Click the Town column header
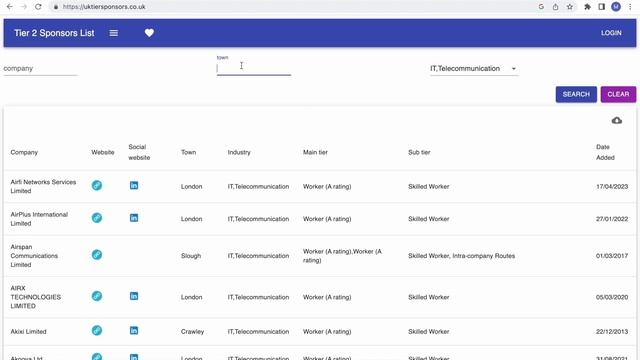The height and width of the screenshot is (360, 640). point(189,152)
